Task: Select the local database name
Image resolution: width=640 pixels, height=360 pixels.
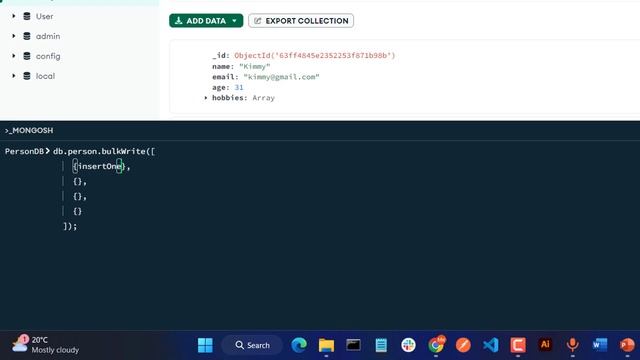Action: coord(45,76)
